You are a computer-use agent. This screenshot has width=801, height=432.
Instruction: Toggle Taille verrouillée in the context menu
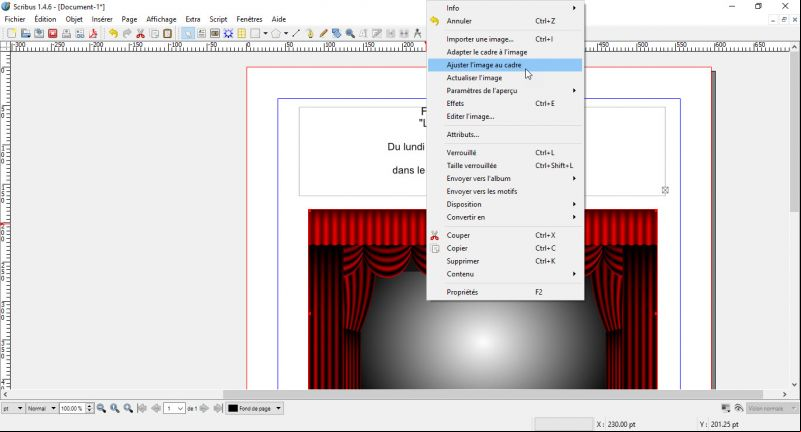tap(505, 165)
